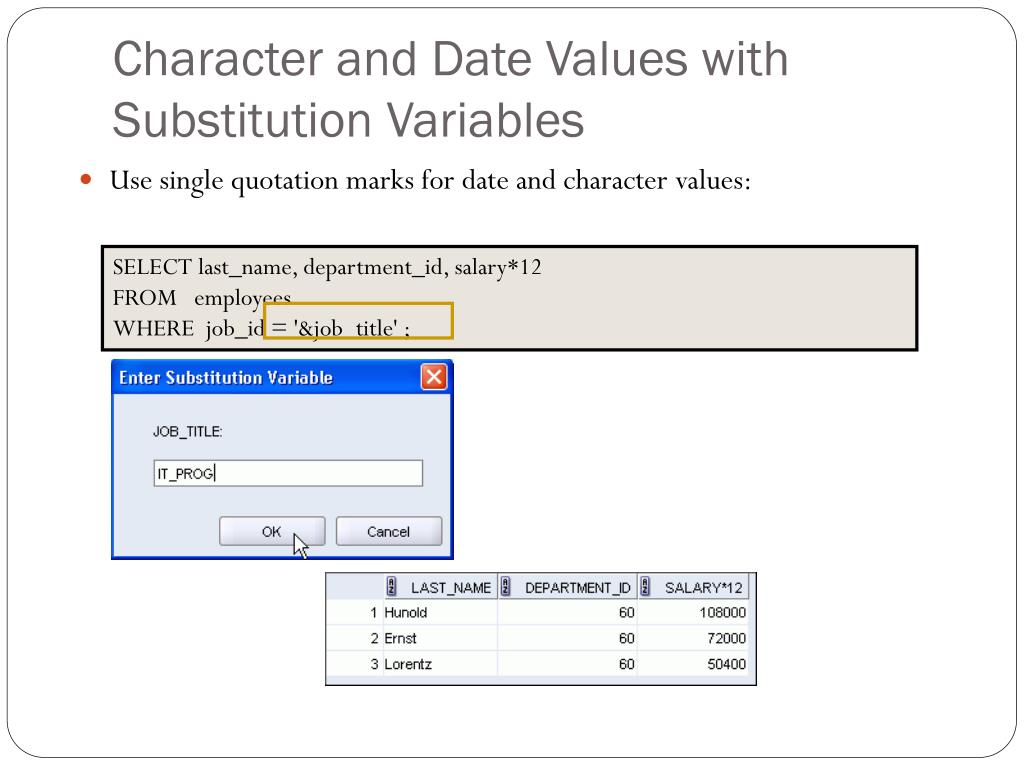This screenshot has height=768, width=1024.
Task: Click the 72000 salary cell
Action: click(x=694, y=638)
